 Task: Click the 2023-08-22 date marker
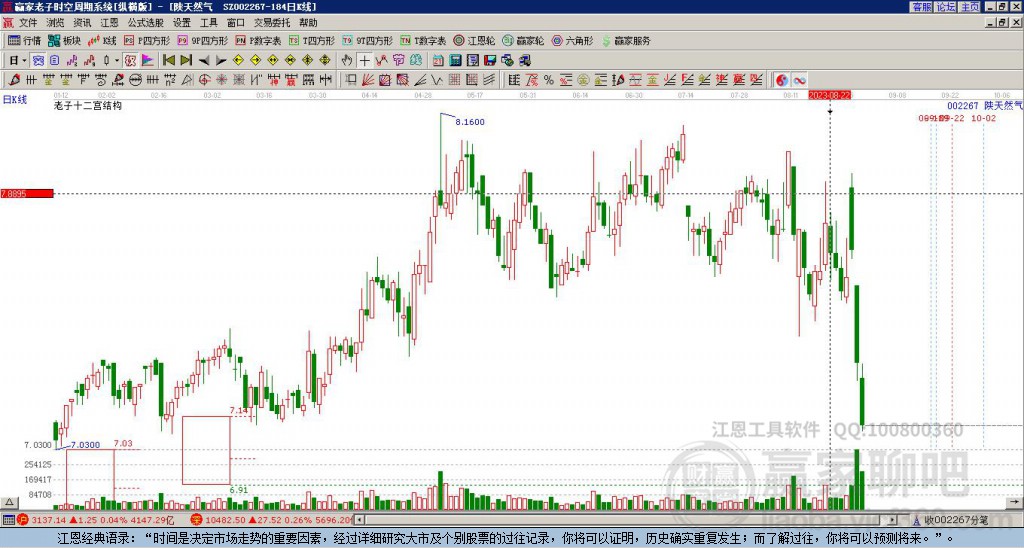tap(830, 95)
